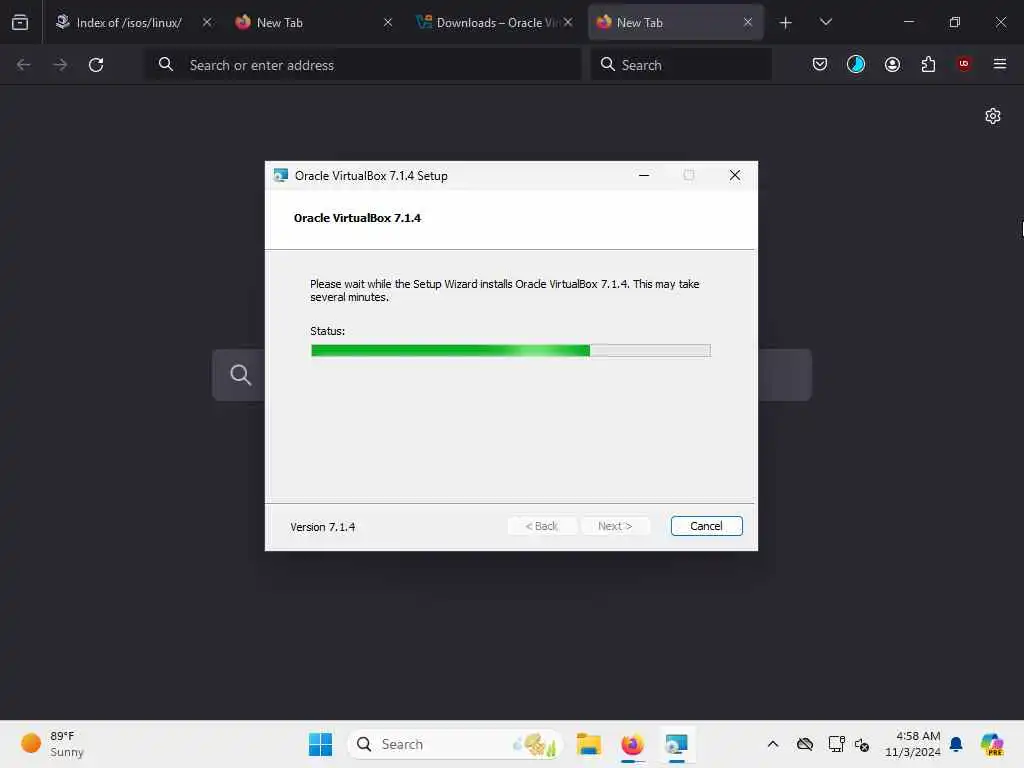The width and height of the screenshot is (1024, 768).
Task: Open the Copilot preview icon
Action: [x=992, y=744]
